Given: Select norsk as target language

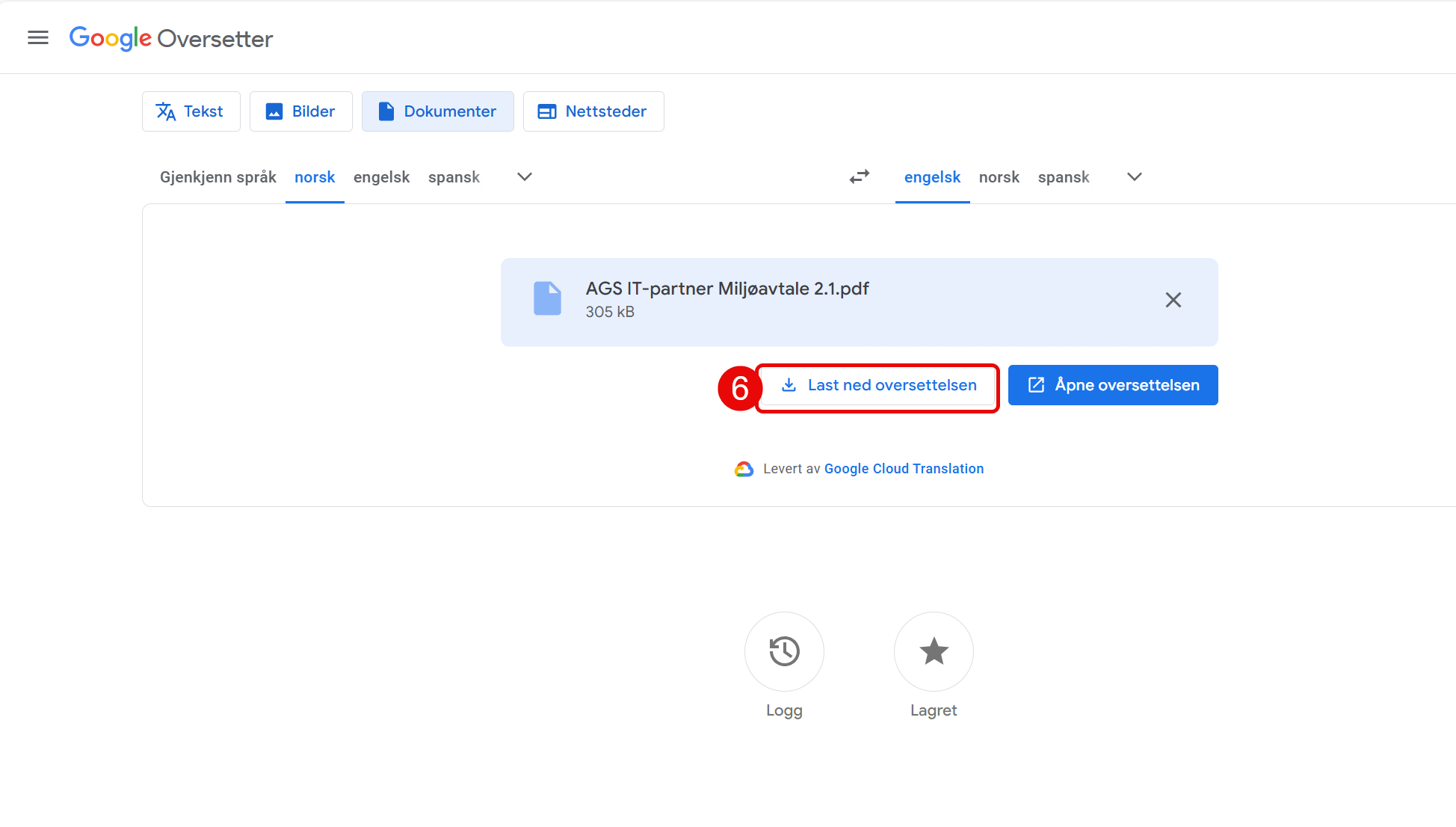Looking at the screenshot, I should 999,177.
